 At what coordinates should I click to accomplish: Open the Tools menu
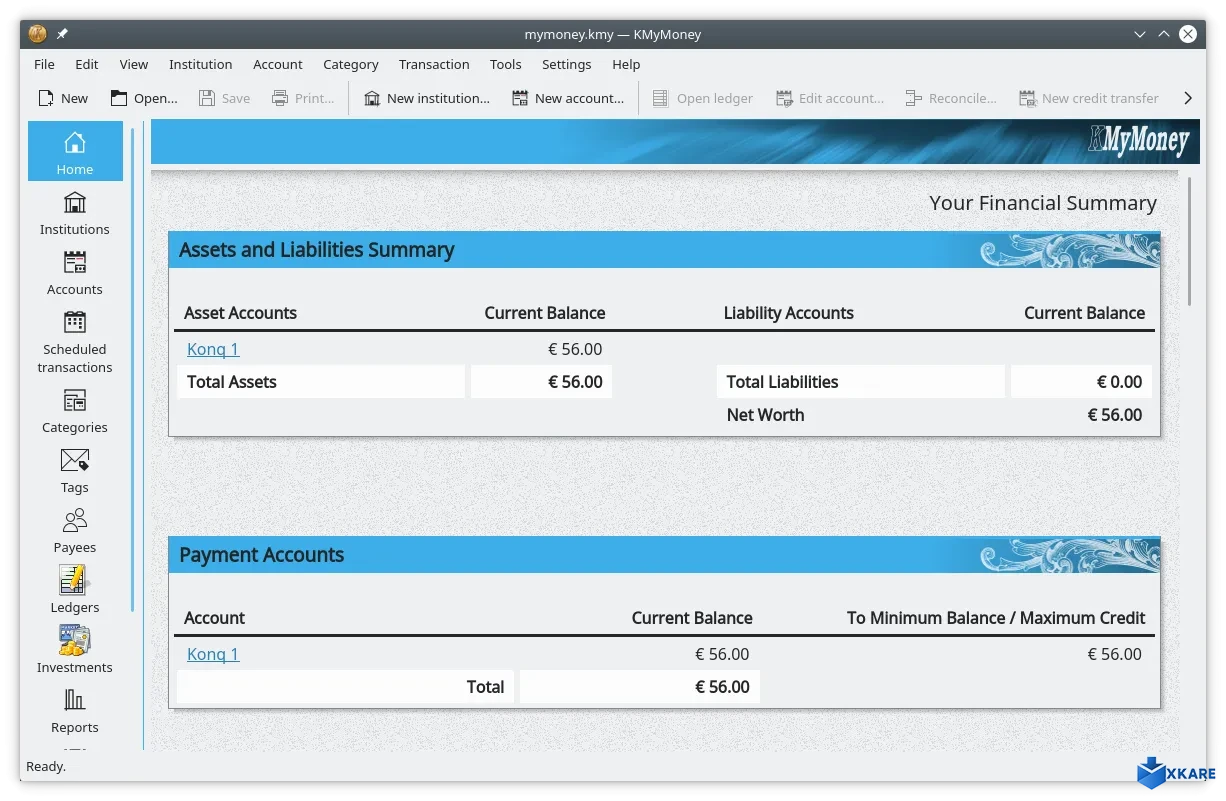(x=506, y=64)
